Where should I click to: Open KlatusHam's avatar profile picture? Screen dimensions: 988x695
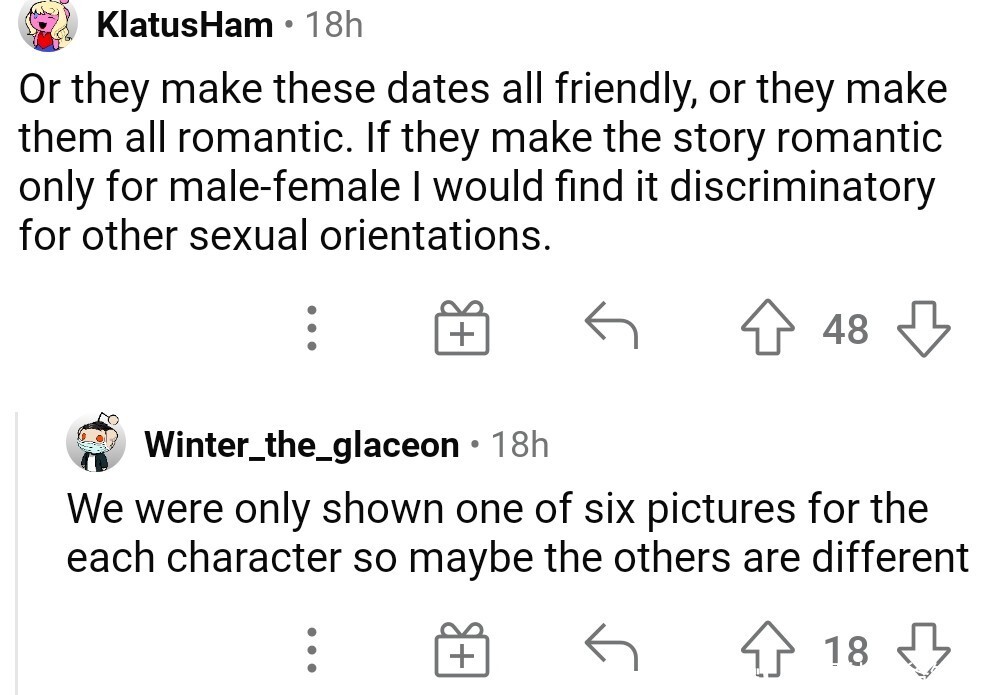(x=48, y=25)
